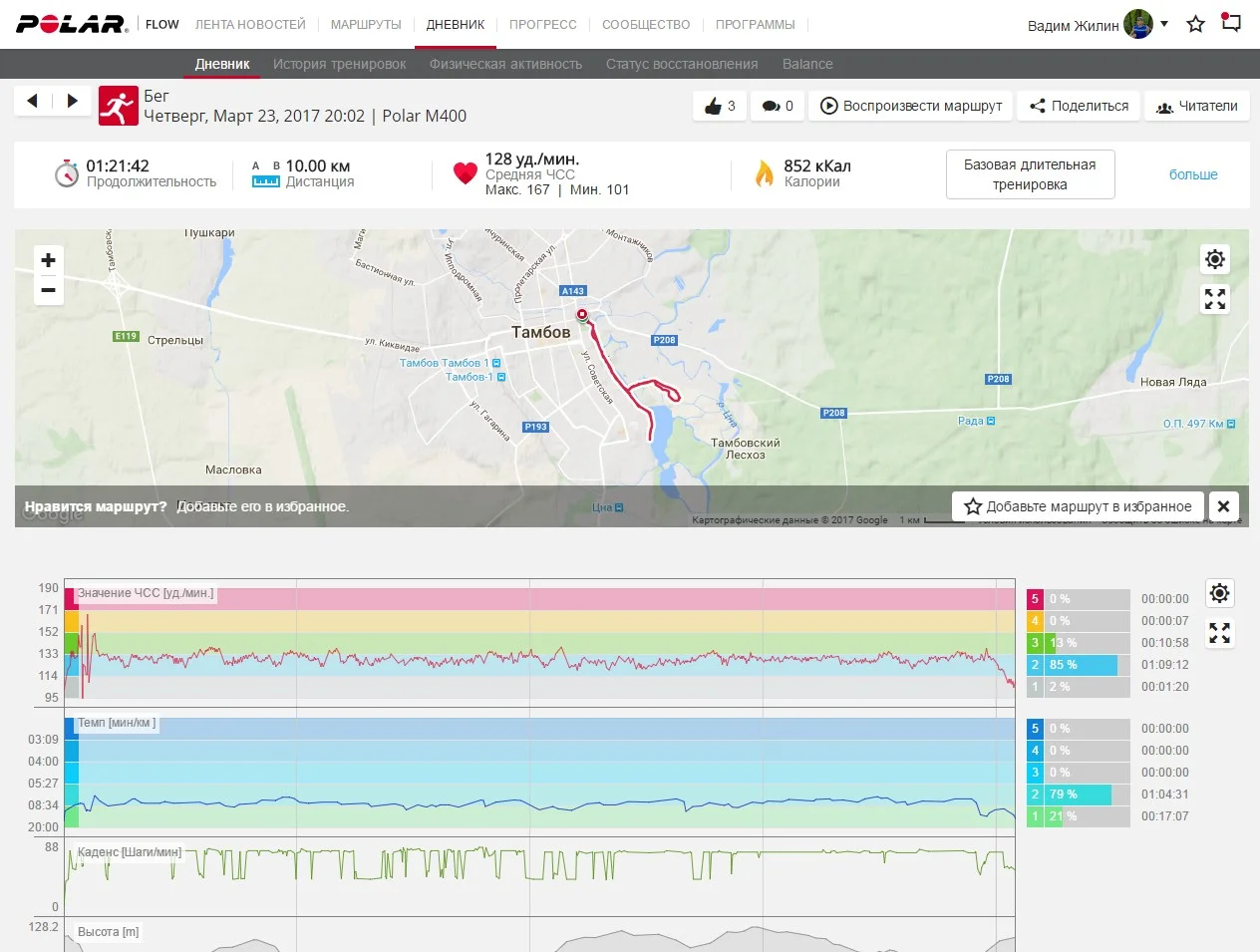Switch to 'История тренировок' tab

pyautogui.click(x=339, y=64)
